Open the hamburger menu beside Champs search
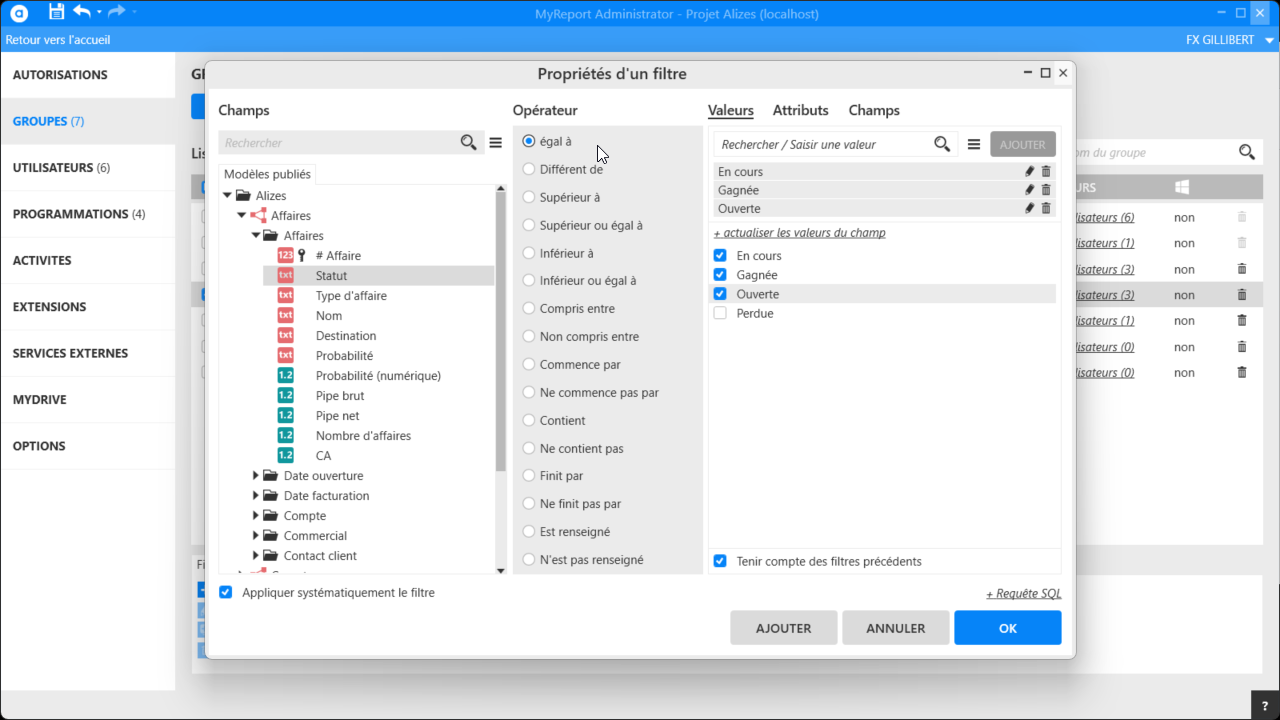This screenshot has width=1280, height=720. 495,143
